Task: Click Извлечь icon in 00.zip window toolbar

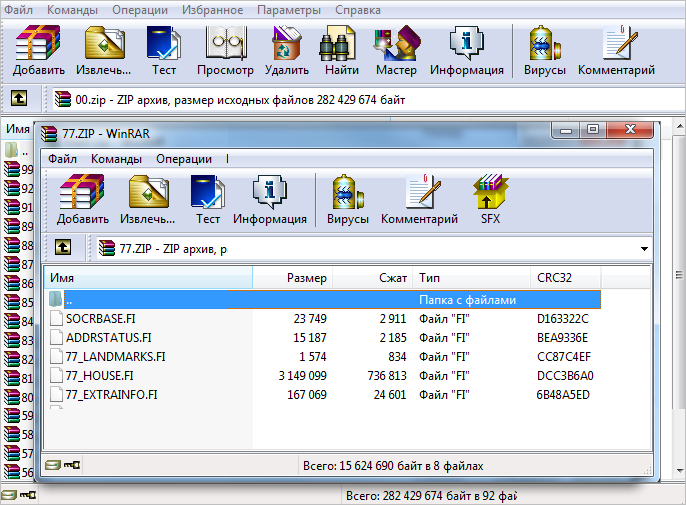Action: [x=105, y=42]
